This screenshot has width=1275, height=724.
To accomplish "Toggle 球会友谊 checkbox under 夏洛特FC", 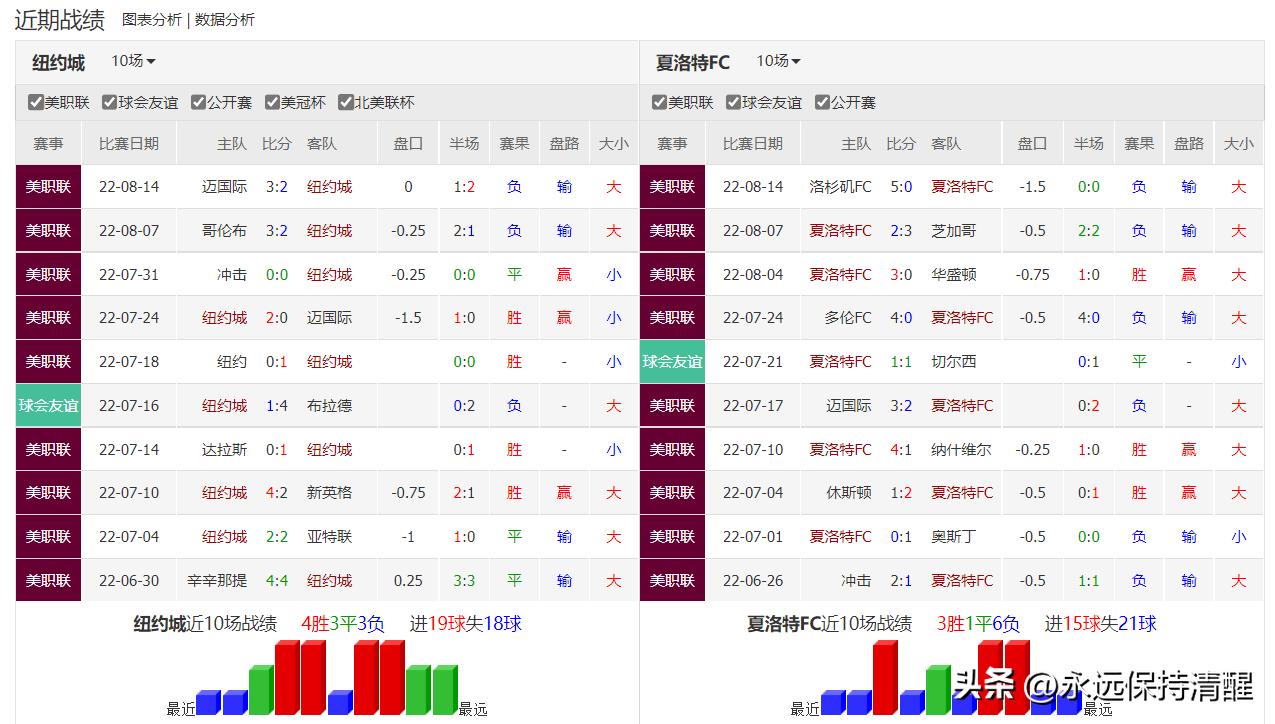I will pyautogui.click(x=734, y=102).
